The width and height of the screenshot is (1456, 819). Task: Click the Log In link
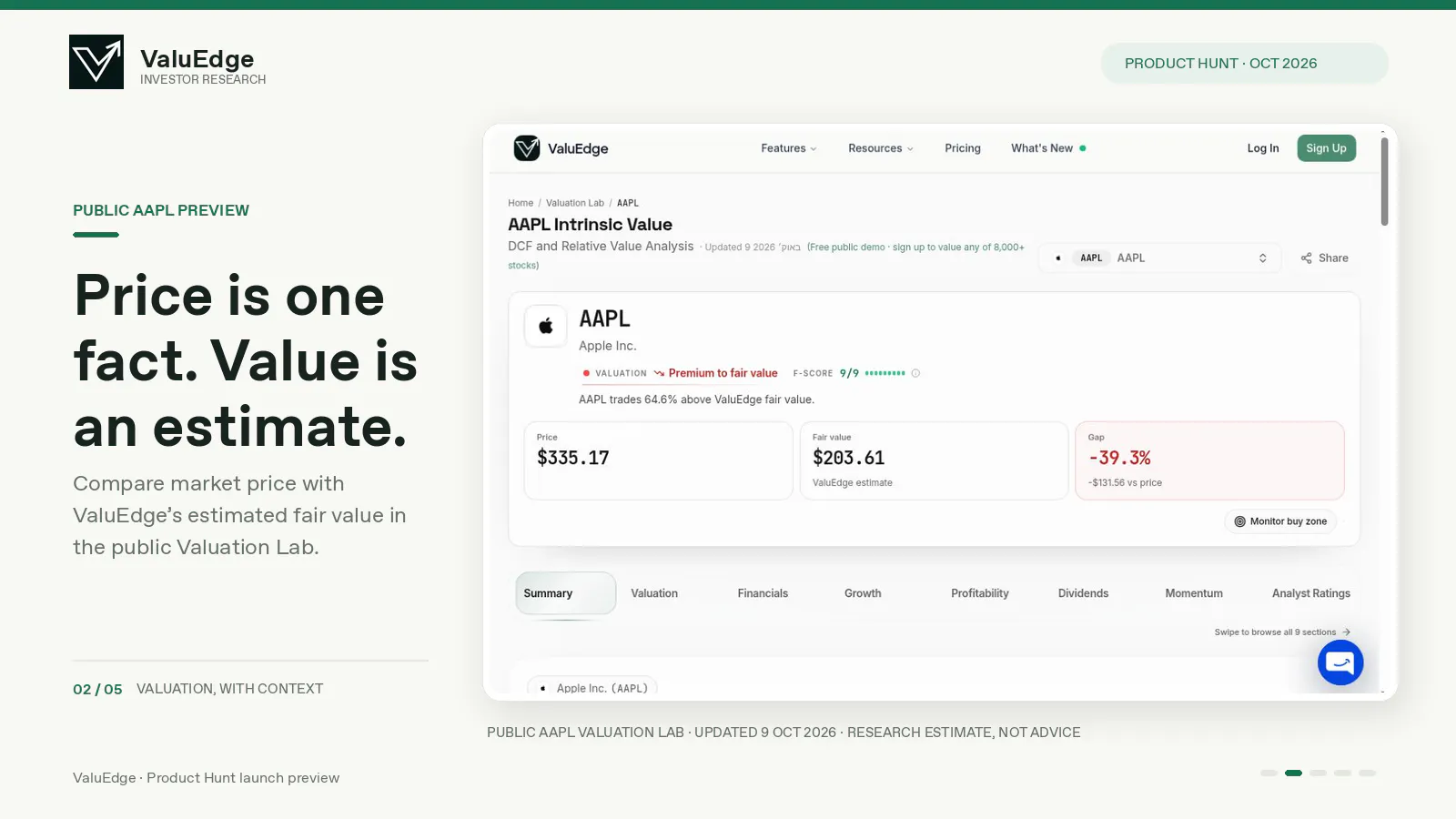tap(1263, 148)
